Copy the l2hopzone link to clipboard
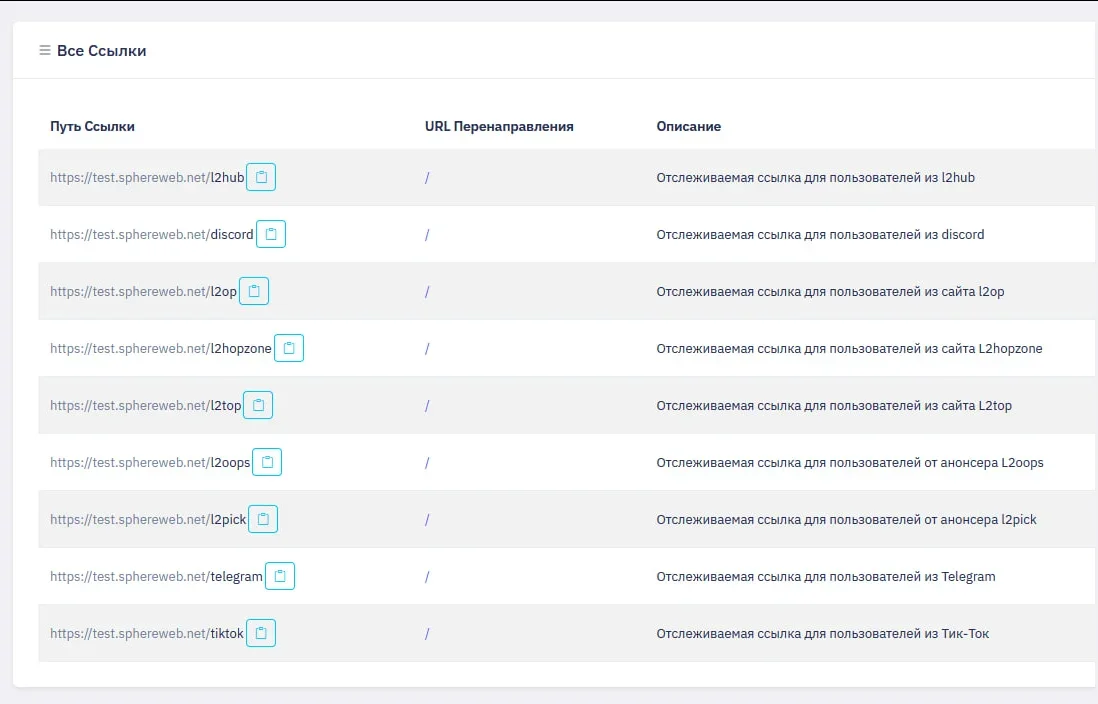1098x704 pixels. tap(289, 348)
